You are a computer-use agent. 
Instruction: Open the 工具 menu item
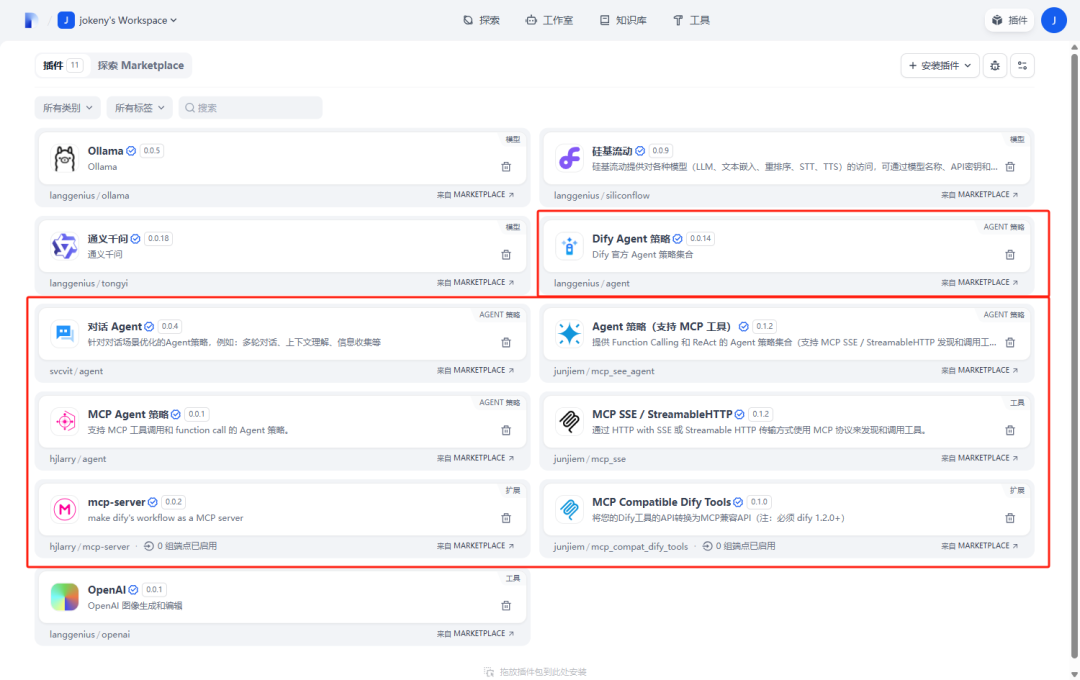(691, 20)
